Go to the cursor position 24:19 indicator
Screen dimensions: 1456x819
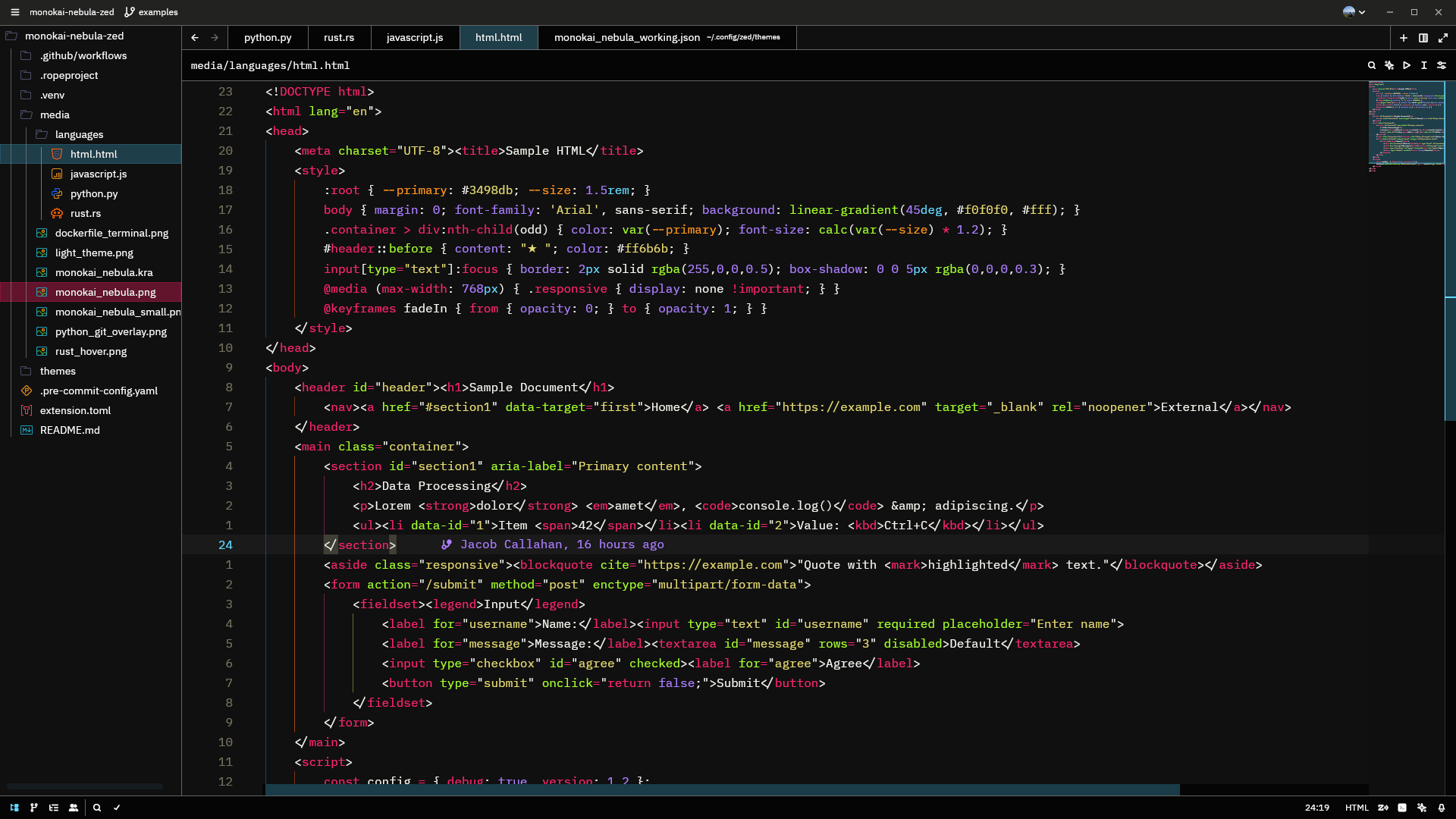(1317, 808)
